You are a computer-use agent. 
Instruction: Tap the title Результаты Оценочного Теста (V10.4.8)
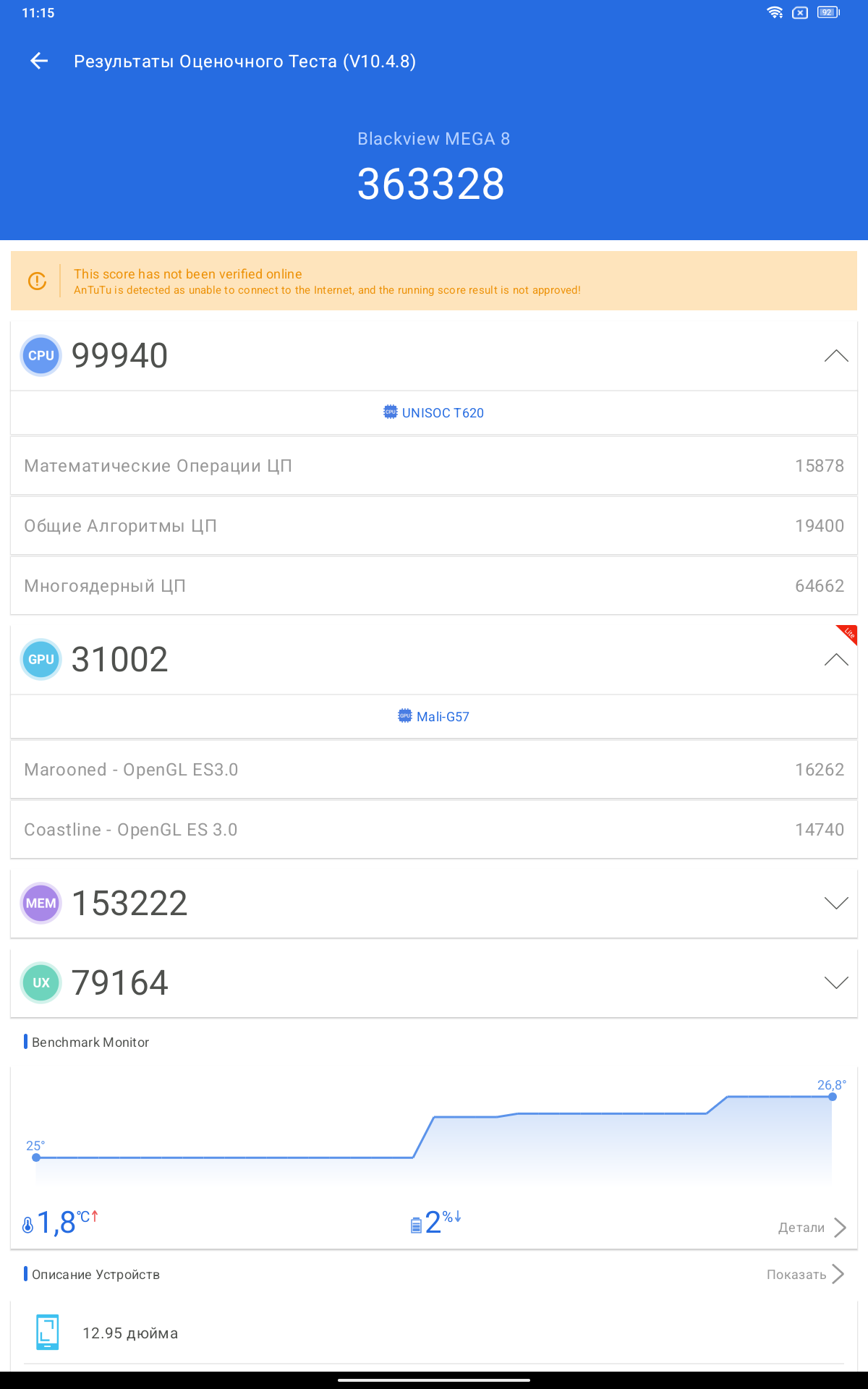click(244, 61)
